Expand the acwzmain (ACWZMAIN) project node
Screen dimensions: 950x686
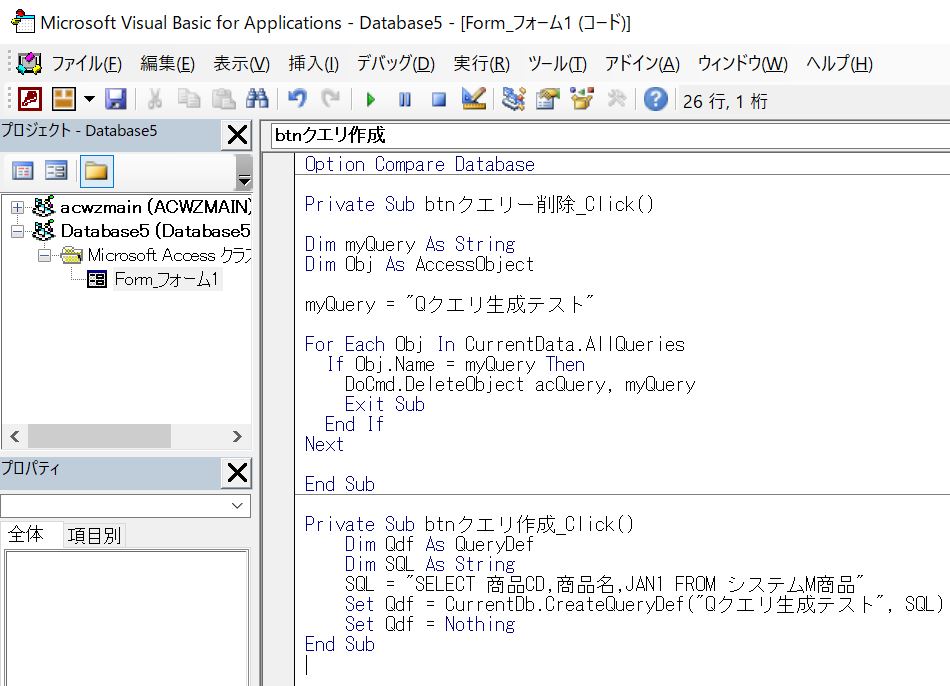[x=18, y=207]
